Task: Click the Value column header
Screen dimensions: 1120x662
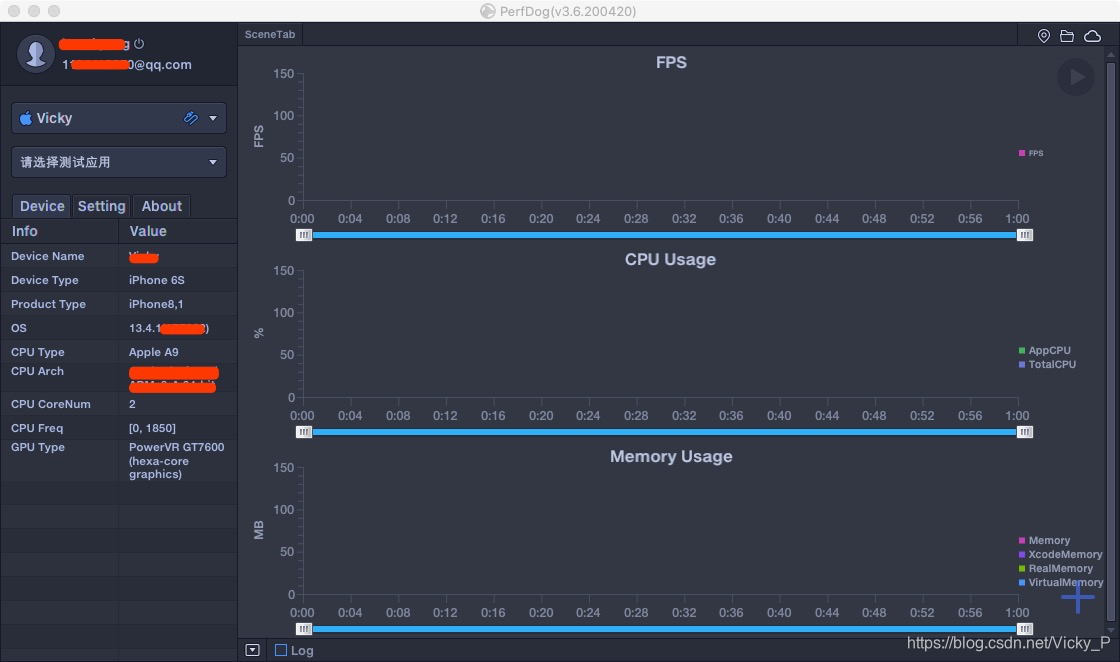Action: [178, 231]
